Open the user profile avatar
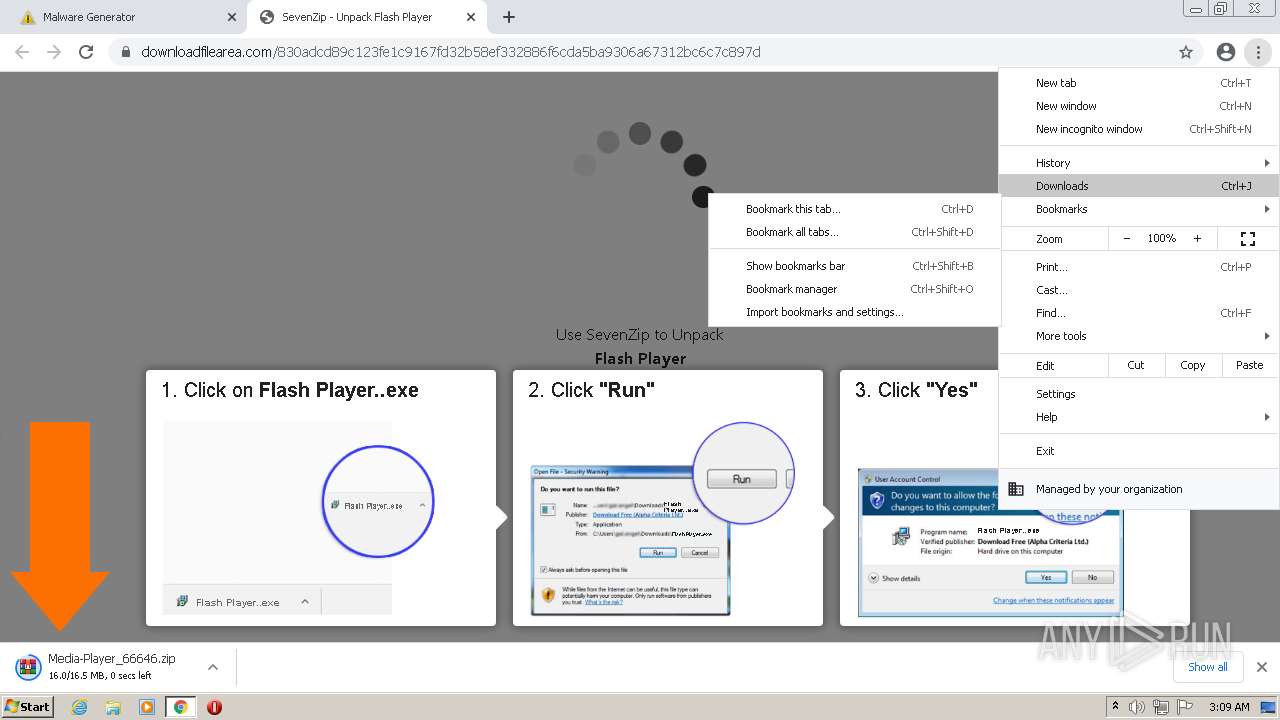This screenshot has width=1280, height=720. click(x=1225, y=52)
